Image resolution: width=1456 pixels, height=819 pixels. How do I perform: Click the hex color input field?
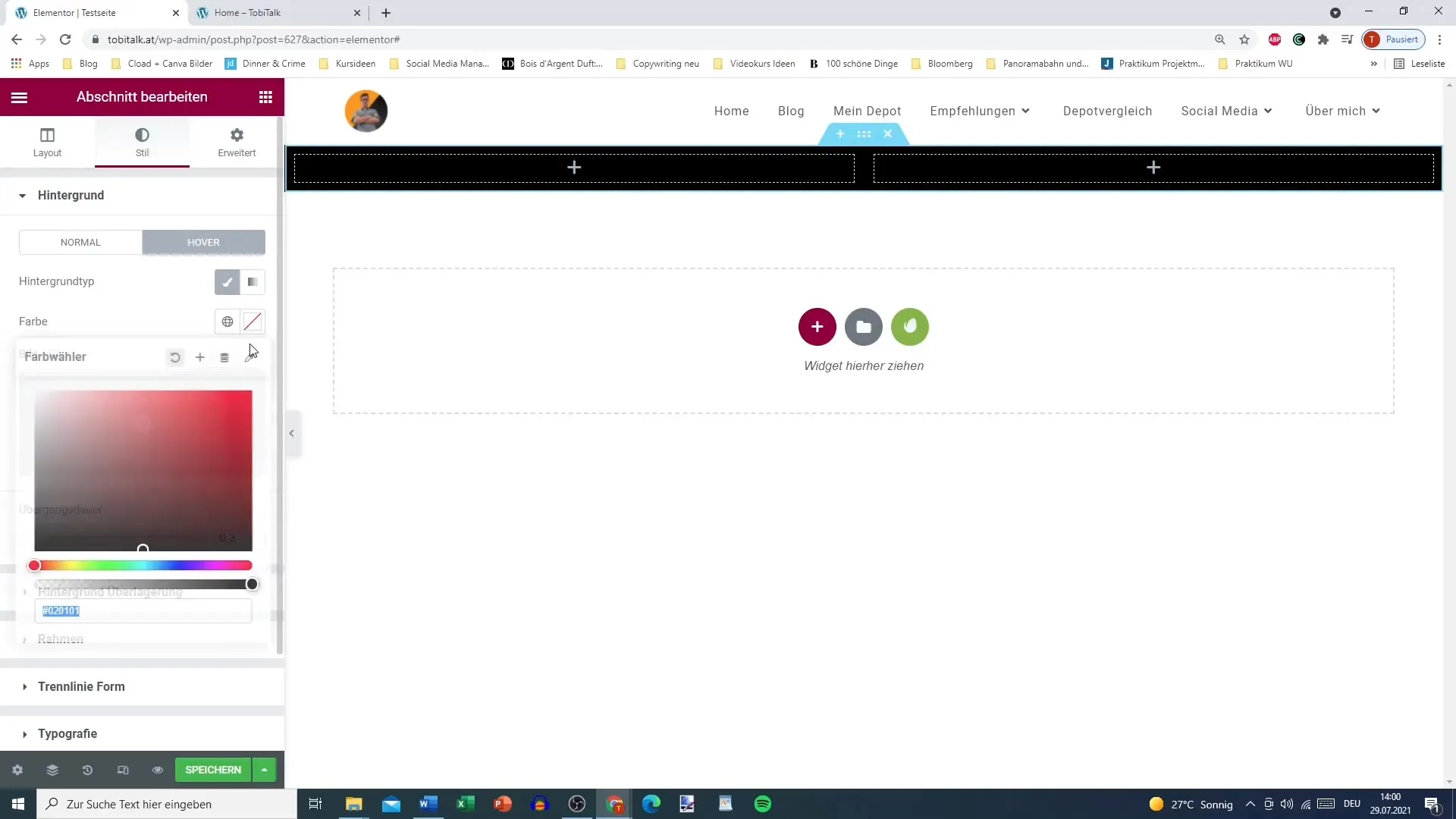pos(143,611)
